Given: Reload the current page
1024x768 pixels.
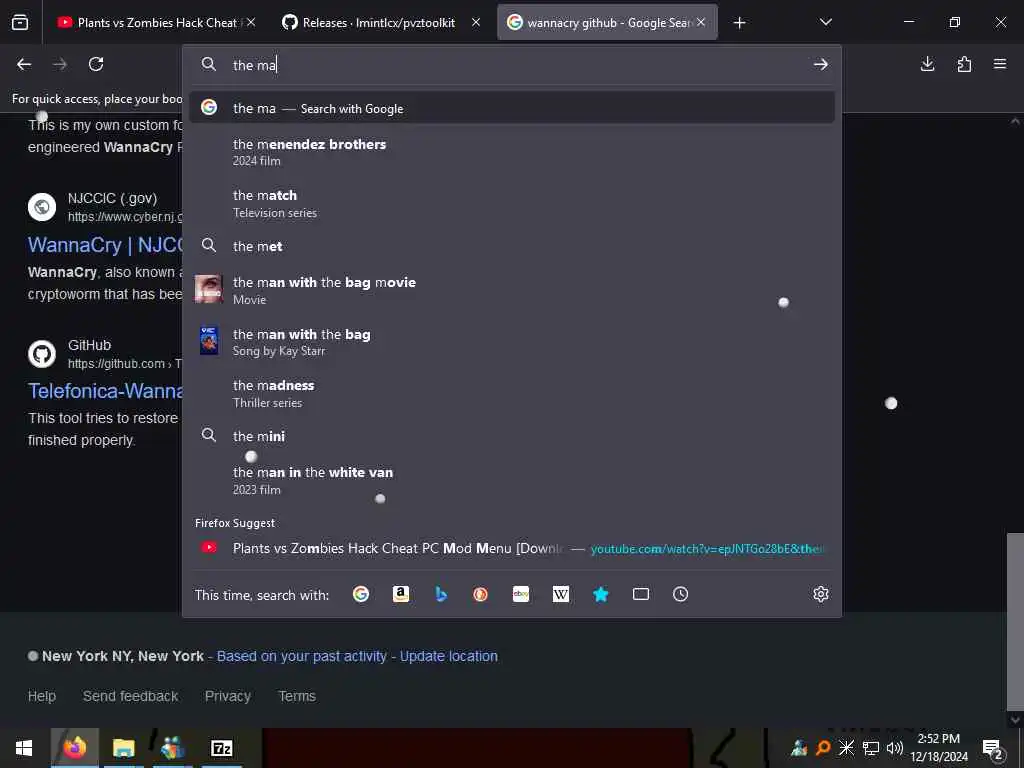Looking at the screenshot, I should [96, 64].
